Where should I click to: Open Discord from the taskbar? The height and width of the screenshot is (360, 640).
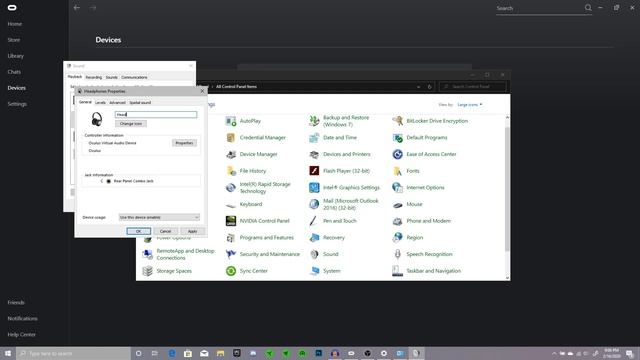pos(253,353)
